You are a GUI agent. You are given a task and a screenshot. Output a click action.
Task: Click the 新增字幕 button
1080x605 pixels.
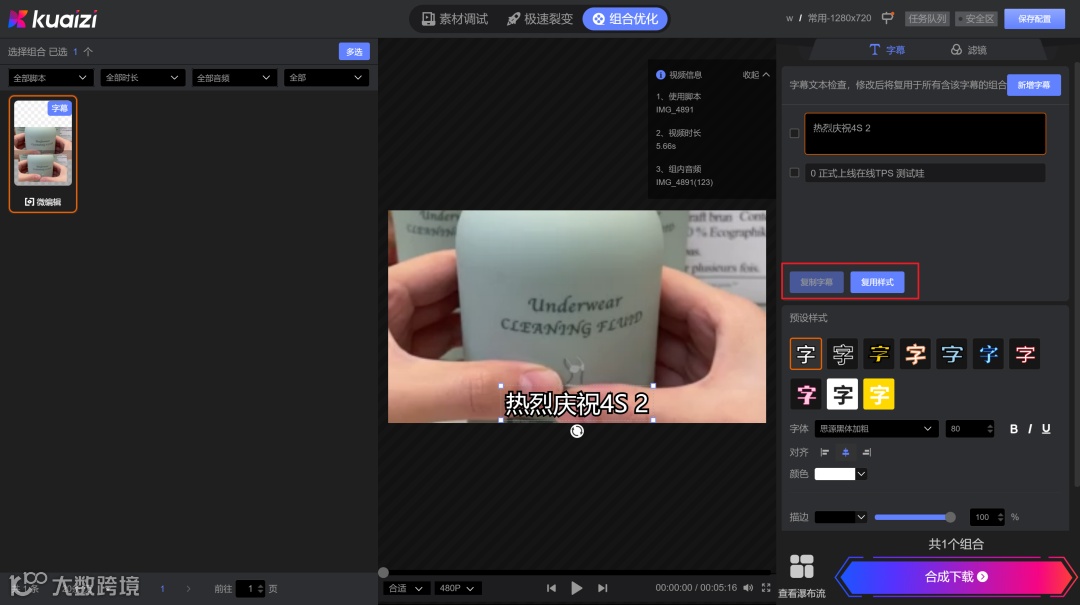tap(1034, 85)
